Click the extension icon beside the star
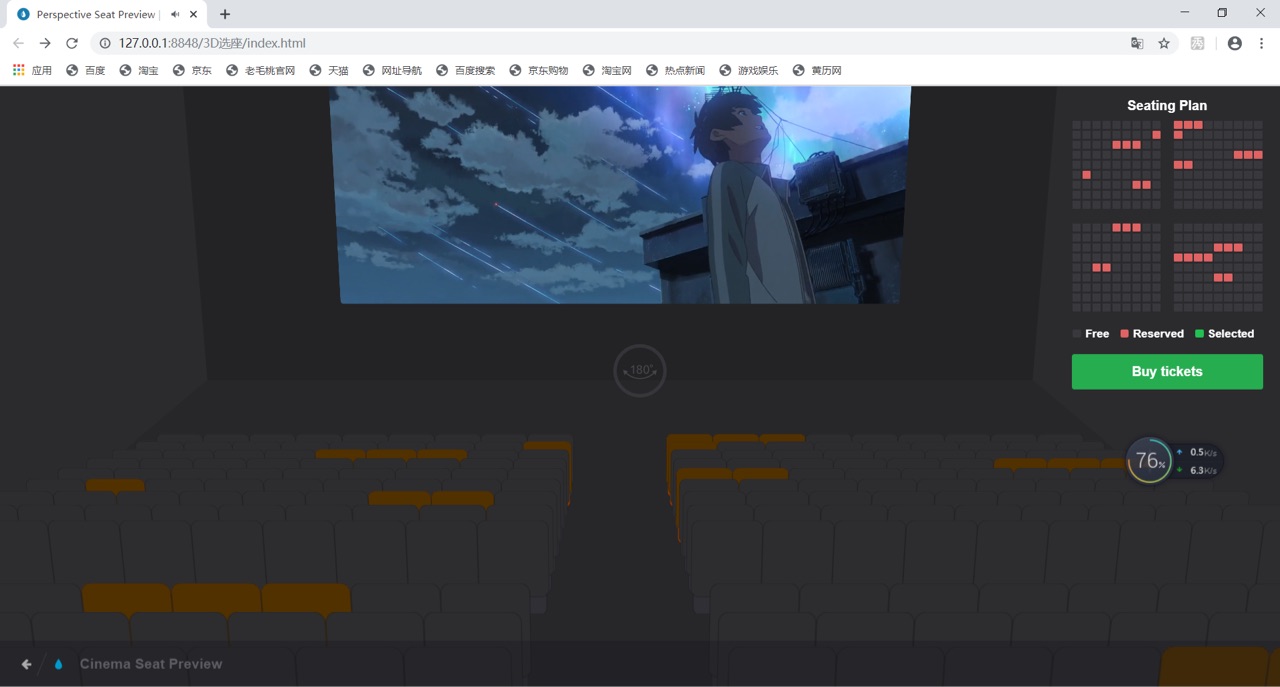1280x687 pixels. [1197, 43]
